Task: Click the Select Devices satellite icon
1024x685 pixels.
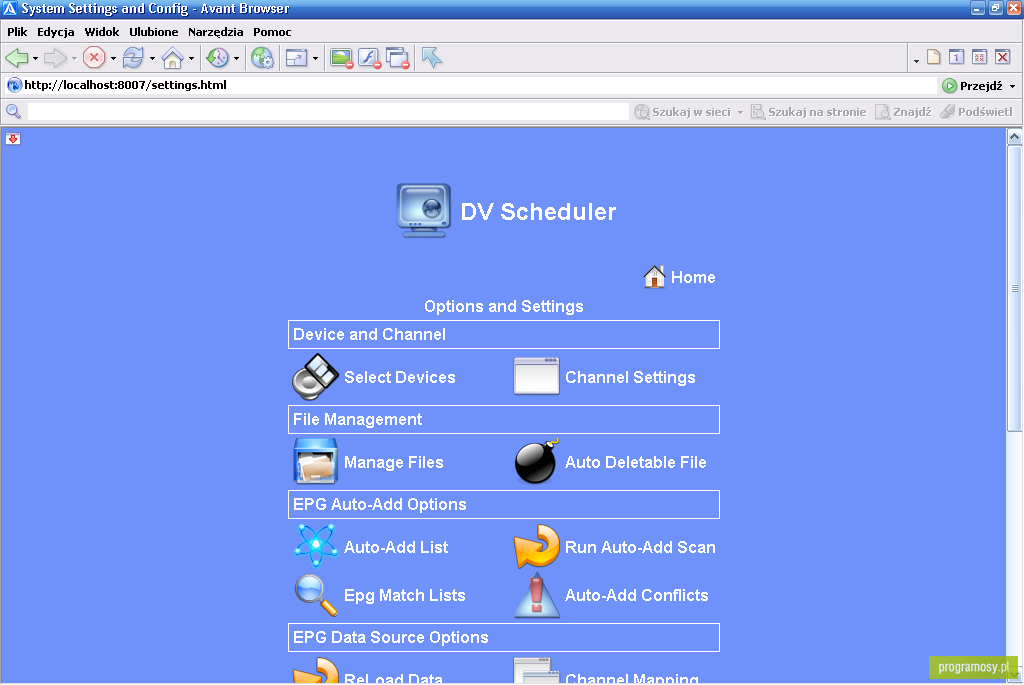Action: [x=315, y=377]
